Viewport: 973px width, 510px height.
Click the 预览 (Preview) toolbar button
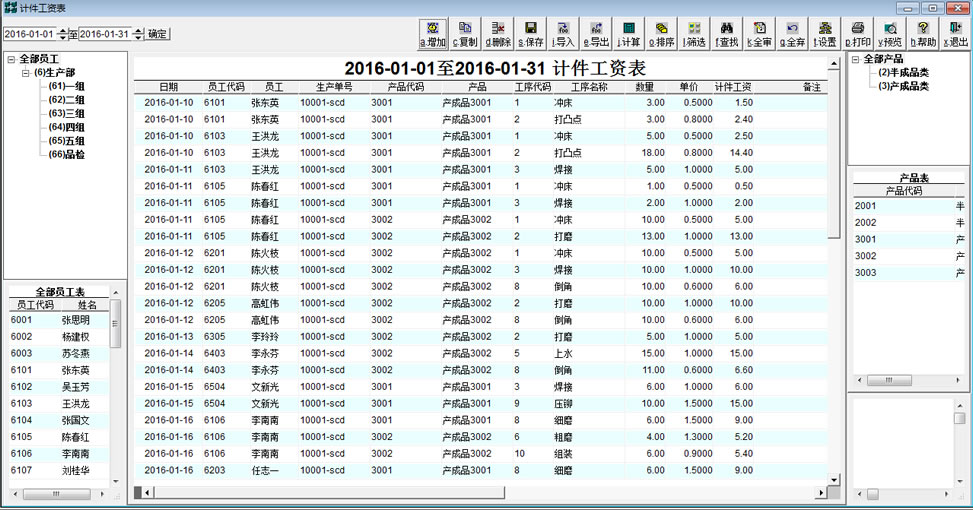890,34
